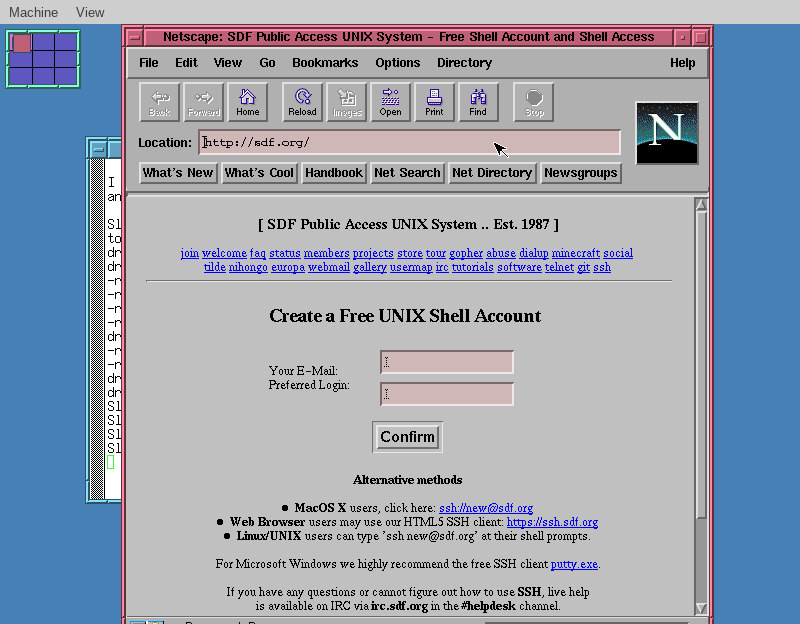View the gallery link
The height and width of the screenshot is (624, 800).
(370, 267)
